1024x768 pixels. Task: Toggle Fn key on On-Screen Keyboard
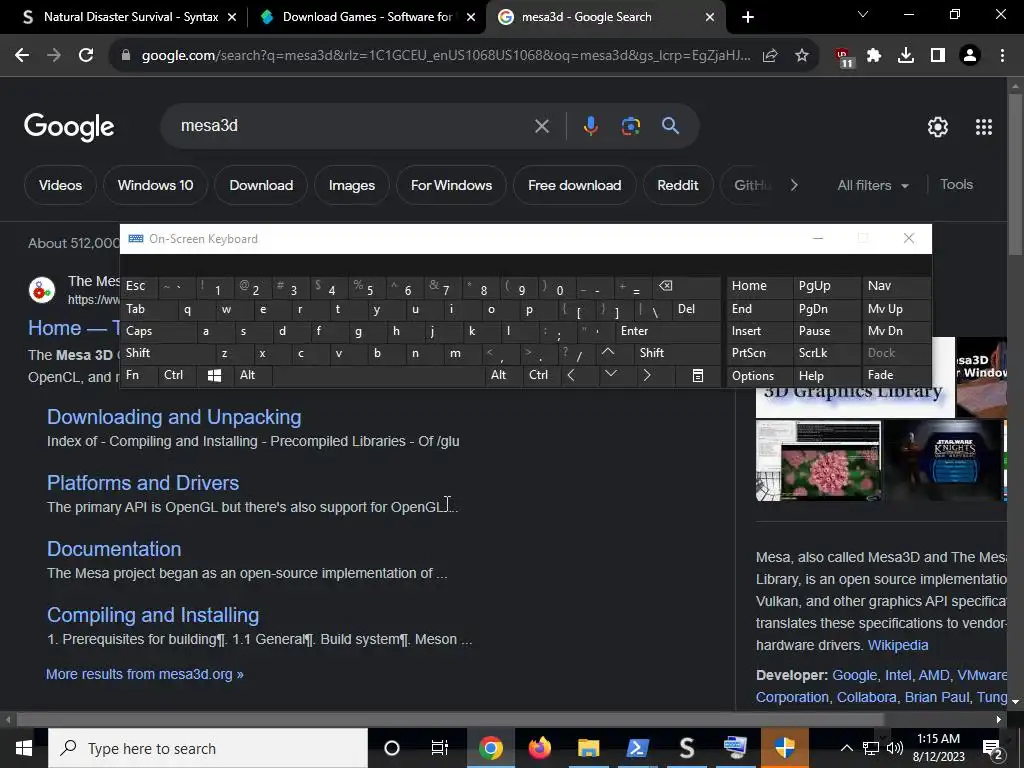pyautogui.click(x=139, y=376)
